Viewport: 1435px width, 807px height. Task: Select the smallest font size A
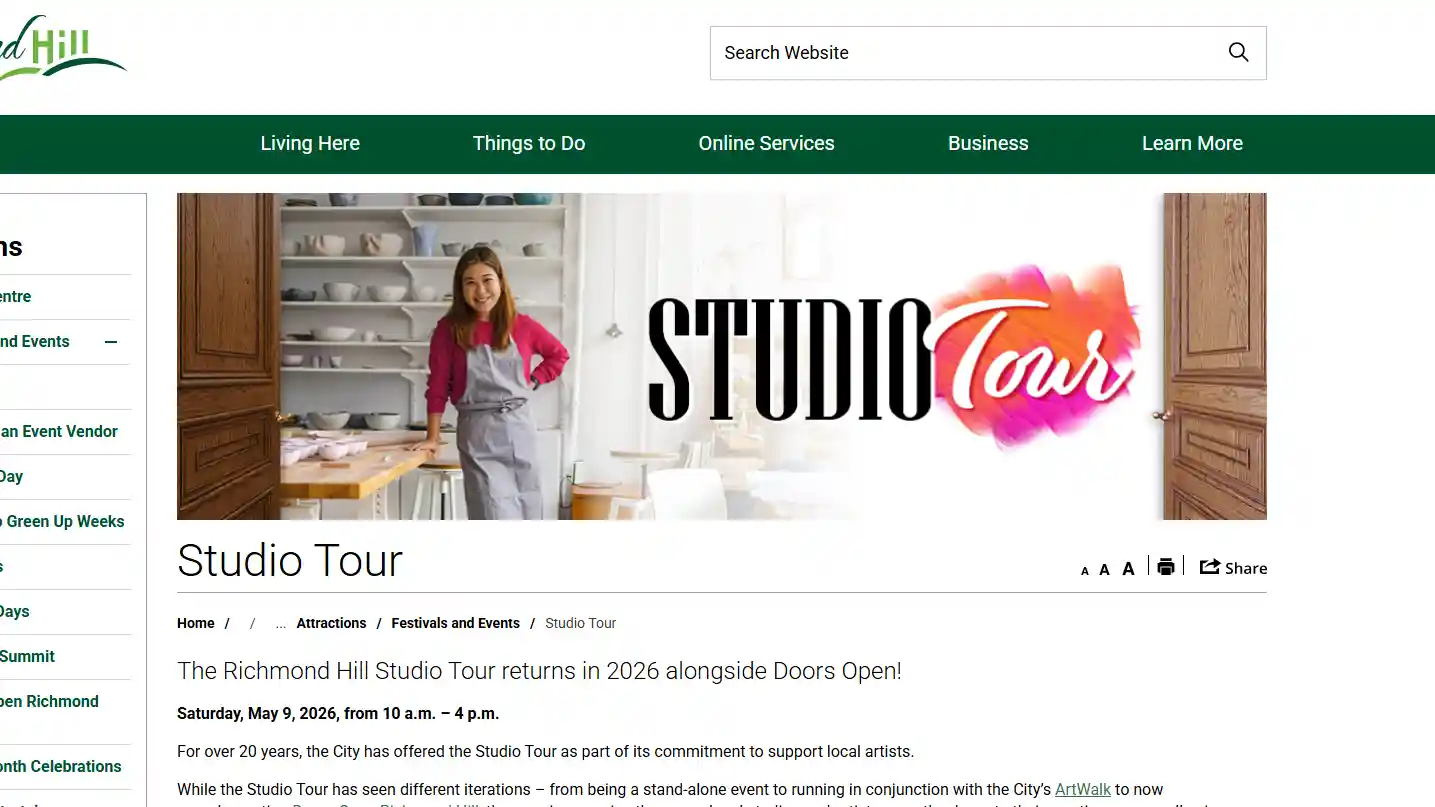(x=1084, y=569)
